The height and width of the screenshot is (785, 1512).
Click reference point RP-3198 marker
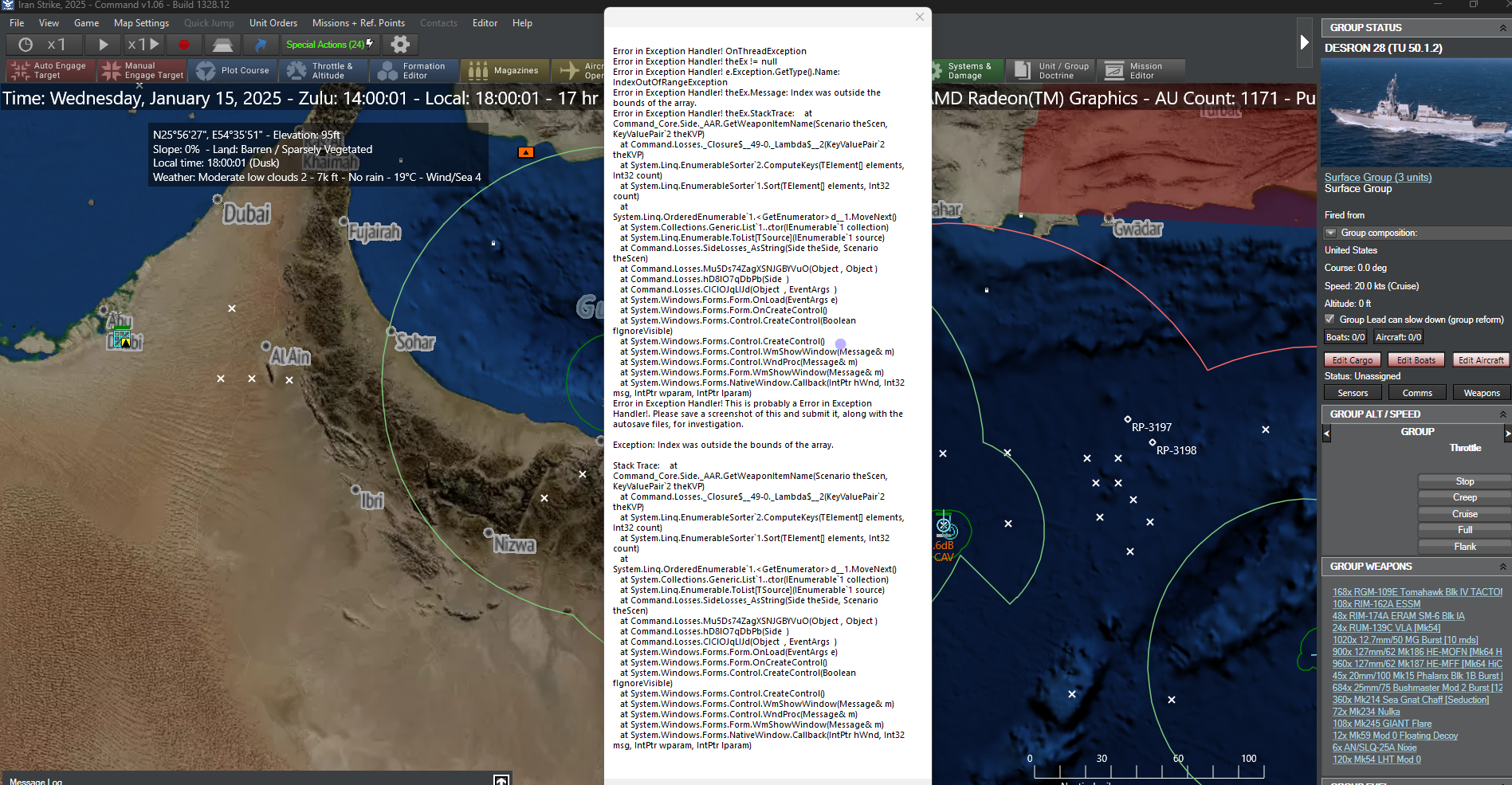(1152, 442)
